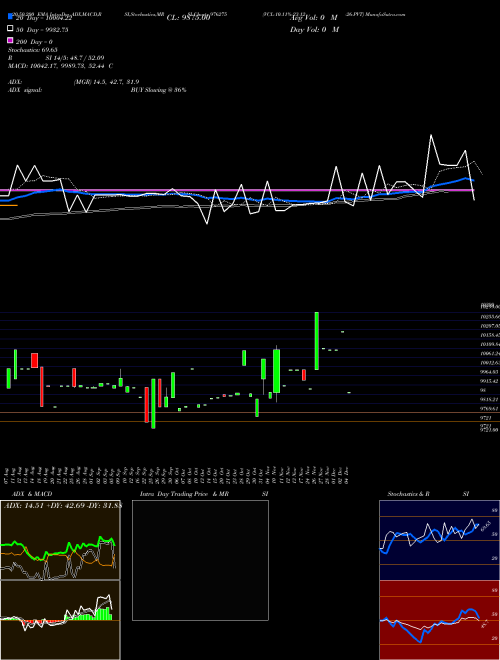Select the '200 Day = 0' legend text
Viewport: 500px width, 660px height.
[x=34, y=42]
